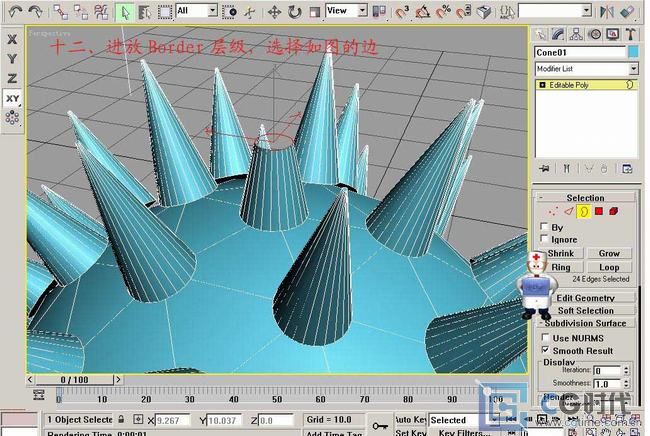Select the Select and Scale tool

(315, 12)
